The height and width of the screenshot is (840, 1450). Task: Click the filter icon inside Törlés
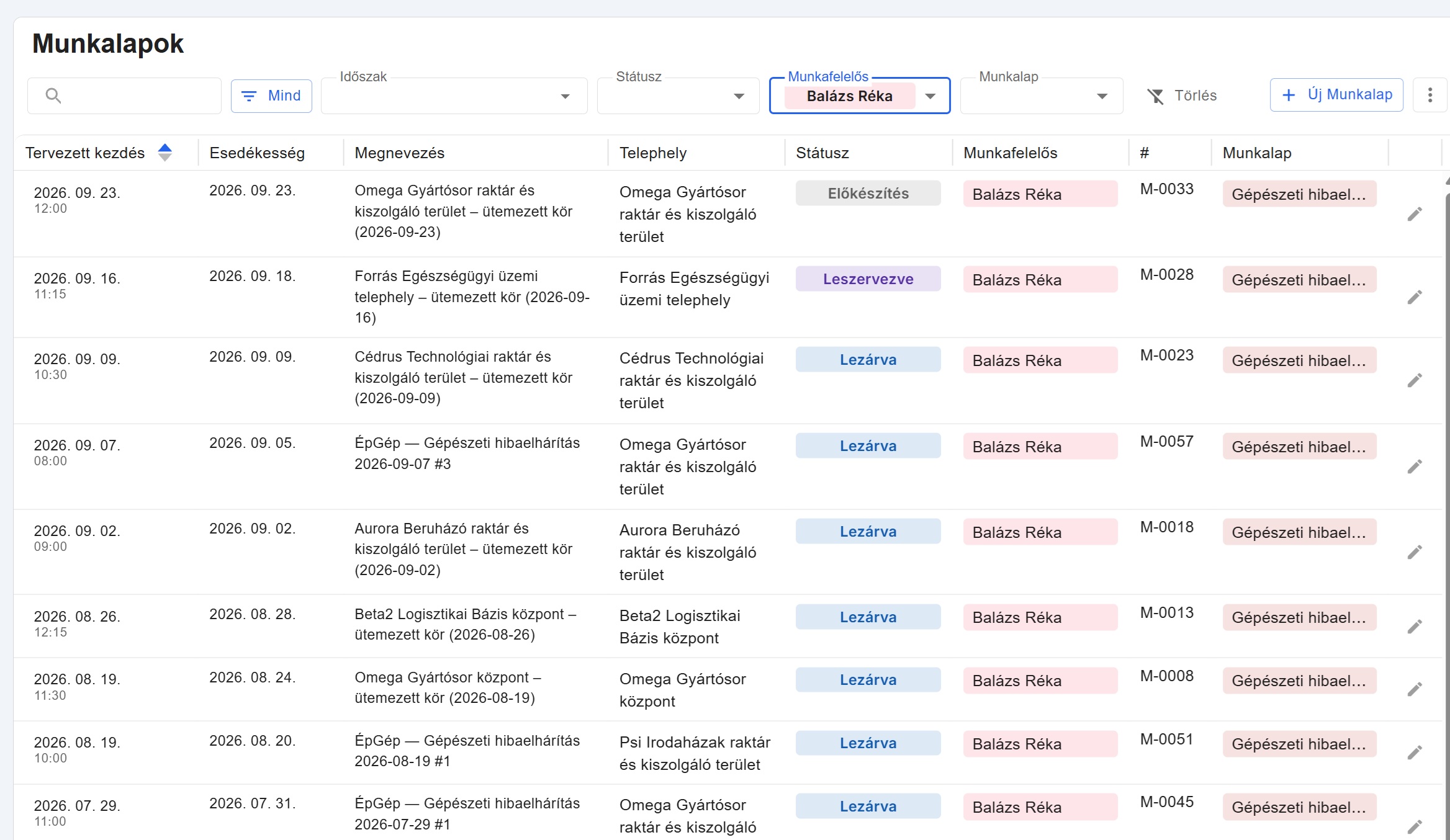1155,96
